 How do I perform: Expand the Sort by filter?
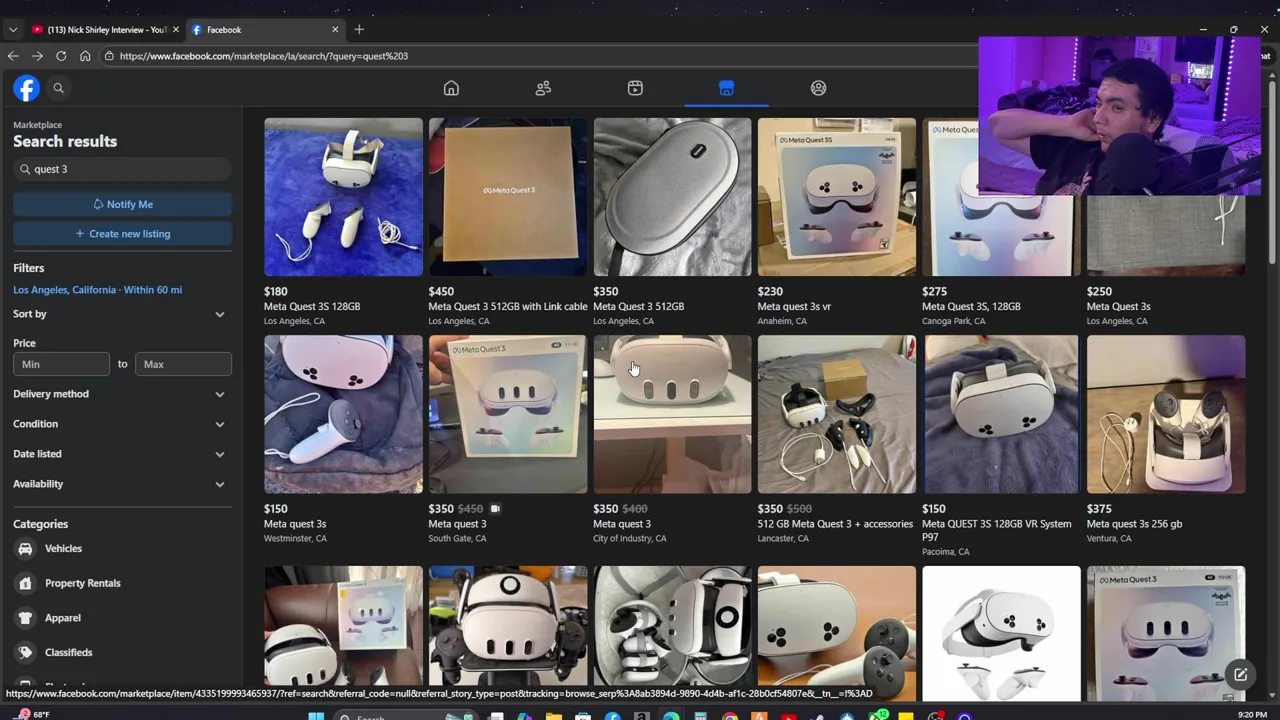[x=122, y=314]
